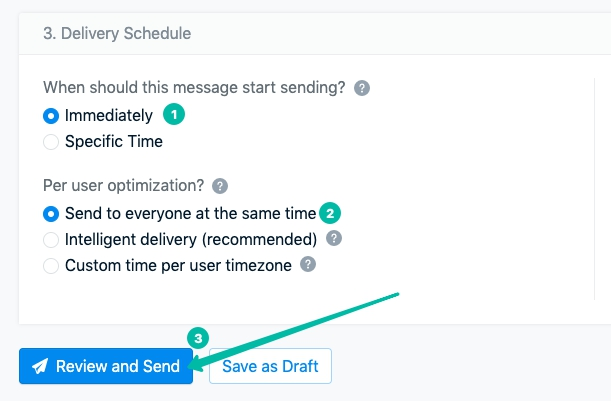
Task: Click help icon beside 'When should this message start sending?'
Action: [x=362, y=88]
